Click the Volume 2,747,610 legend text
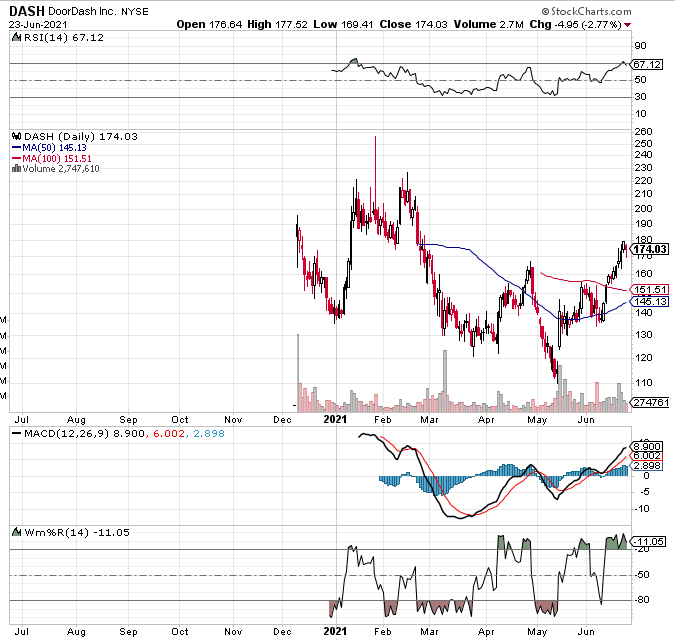 (61, 169)
